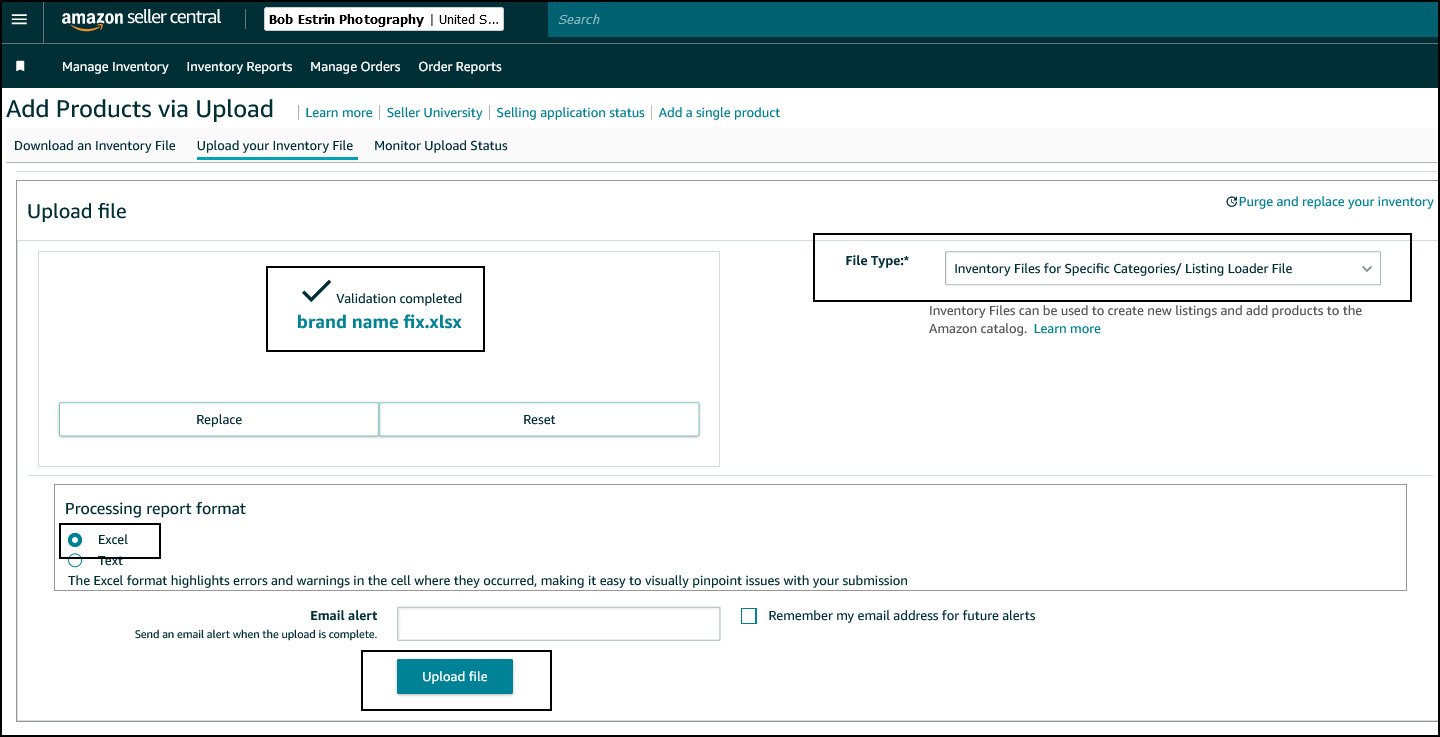The image size is (1440, 737).
Task: Click the Add Products via Upload title
Action: (x=140, y=109)
